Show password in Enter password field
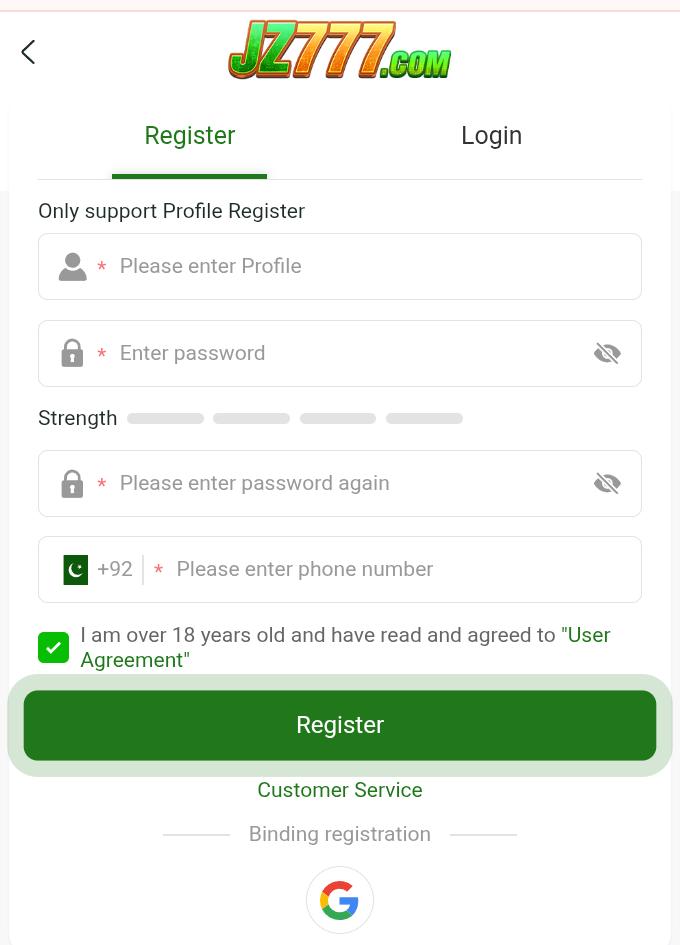 tap(607, 354)
